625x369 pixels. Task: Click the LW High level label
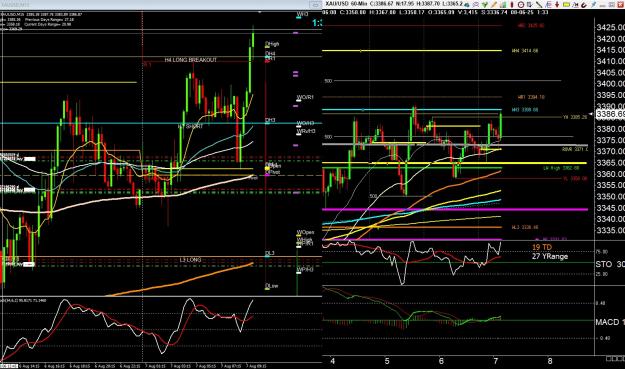(x=561, y=168)
